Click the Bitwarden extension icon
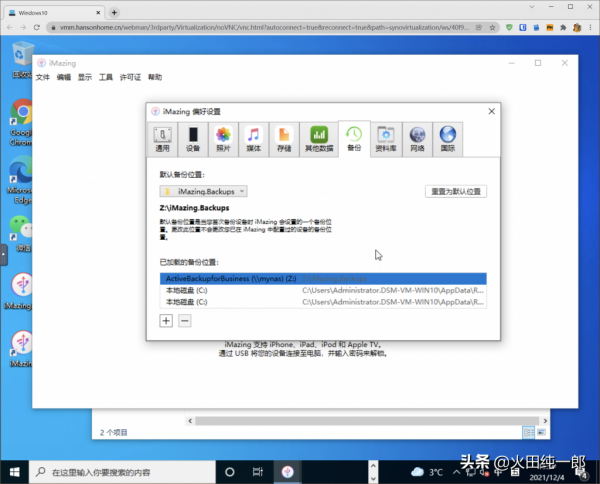 (x=523, y=27)
